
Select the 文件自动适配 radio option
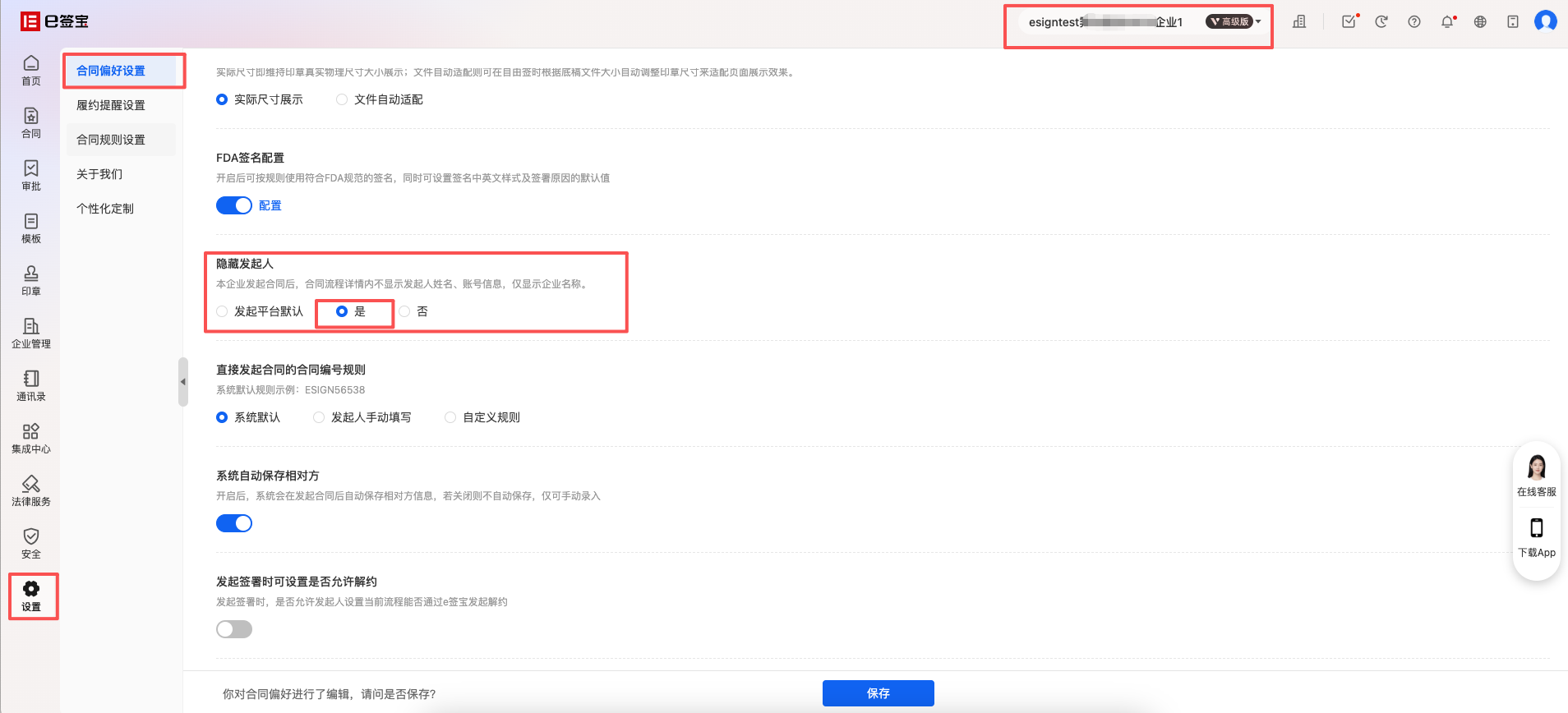tap(342, 99)
